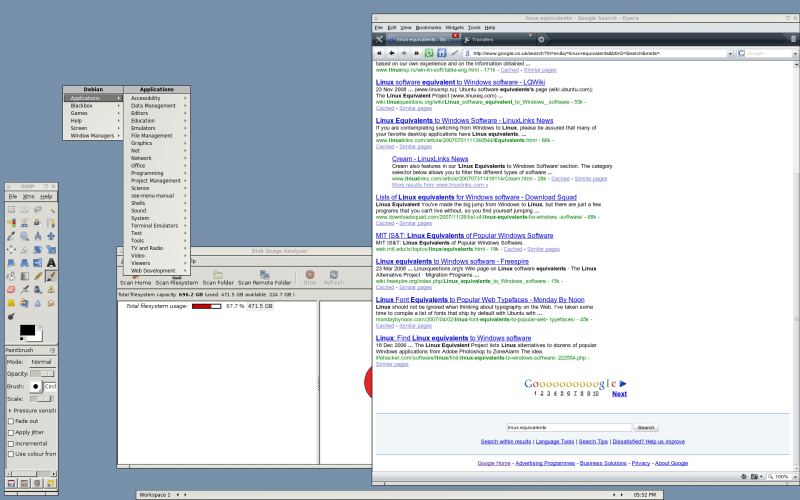Image resolution: width=800 pixels, height=500 pixels.
Task: Expand Pressure sensitivity options in GIMP
Action: pos(10,411)
